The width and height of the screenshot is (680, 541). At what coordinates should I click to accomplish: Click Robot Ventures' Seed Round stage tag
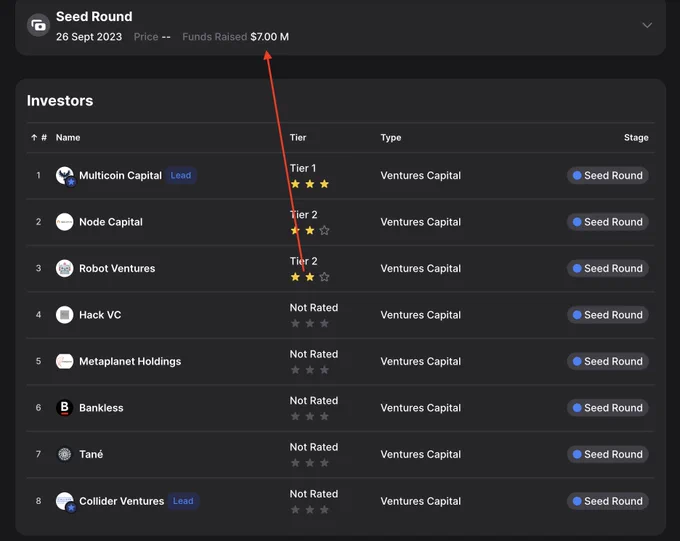(608, 269)
